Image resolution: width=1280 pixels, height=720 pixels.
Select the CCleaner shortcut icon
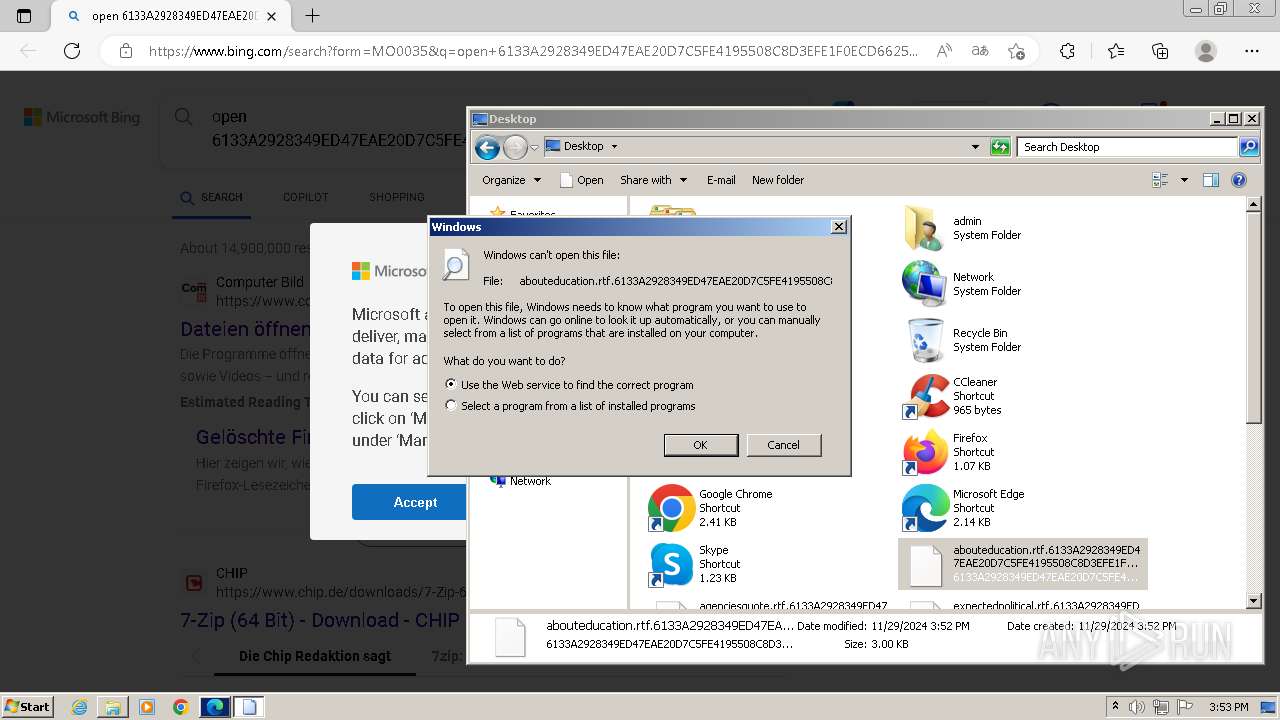point(924,396)
